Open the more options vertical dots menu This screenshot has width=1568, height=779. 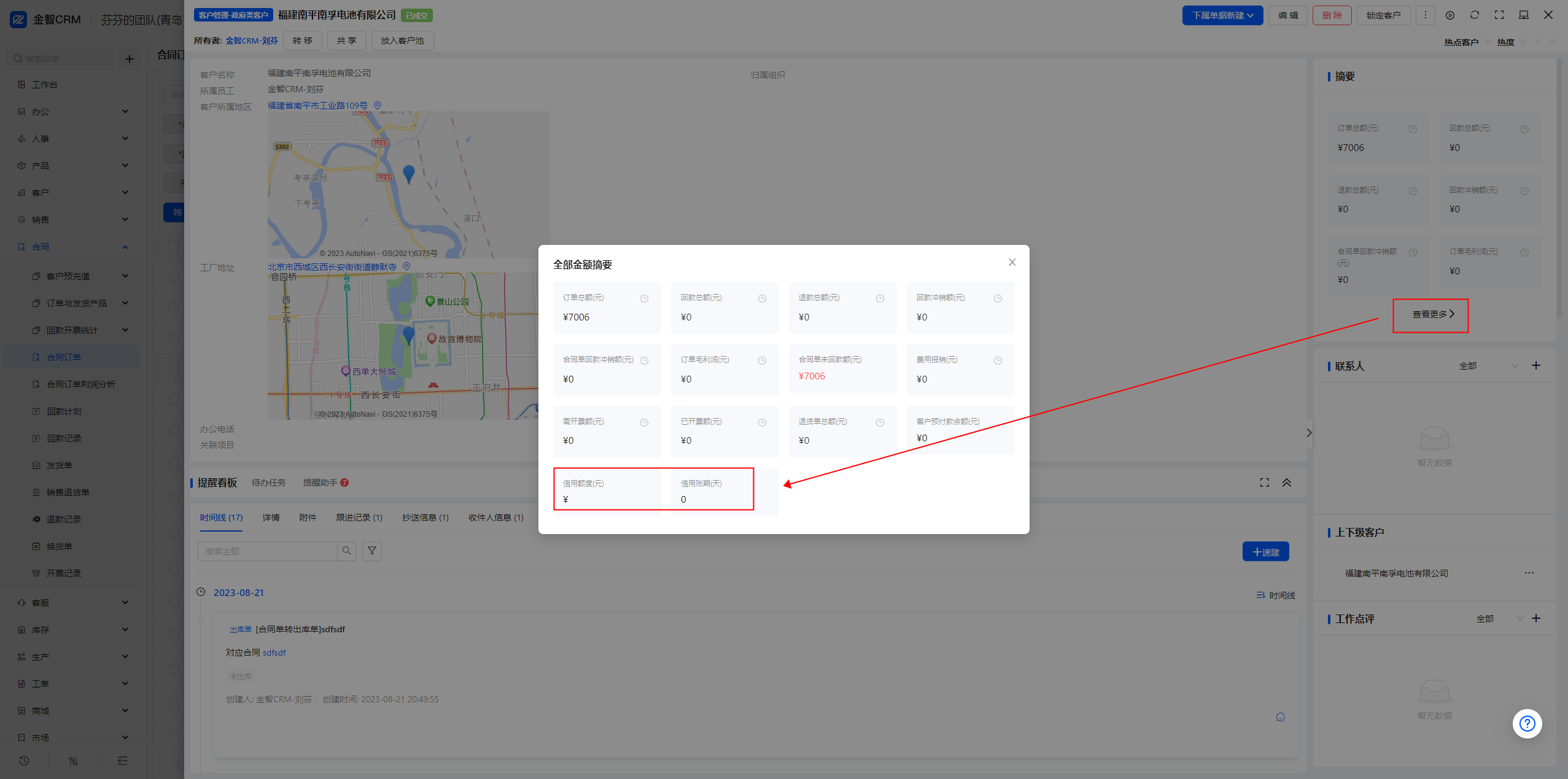point(1425,15)
